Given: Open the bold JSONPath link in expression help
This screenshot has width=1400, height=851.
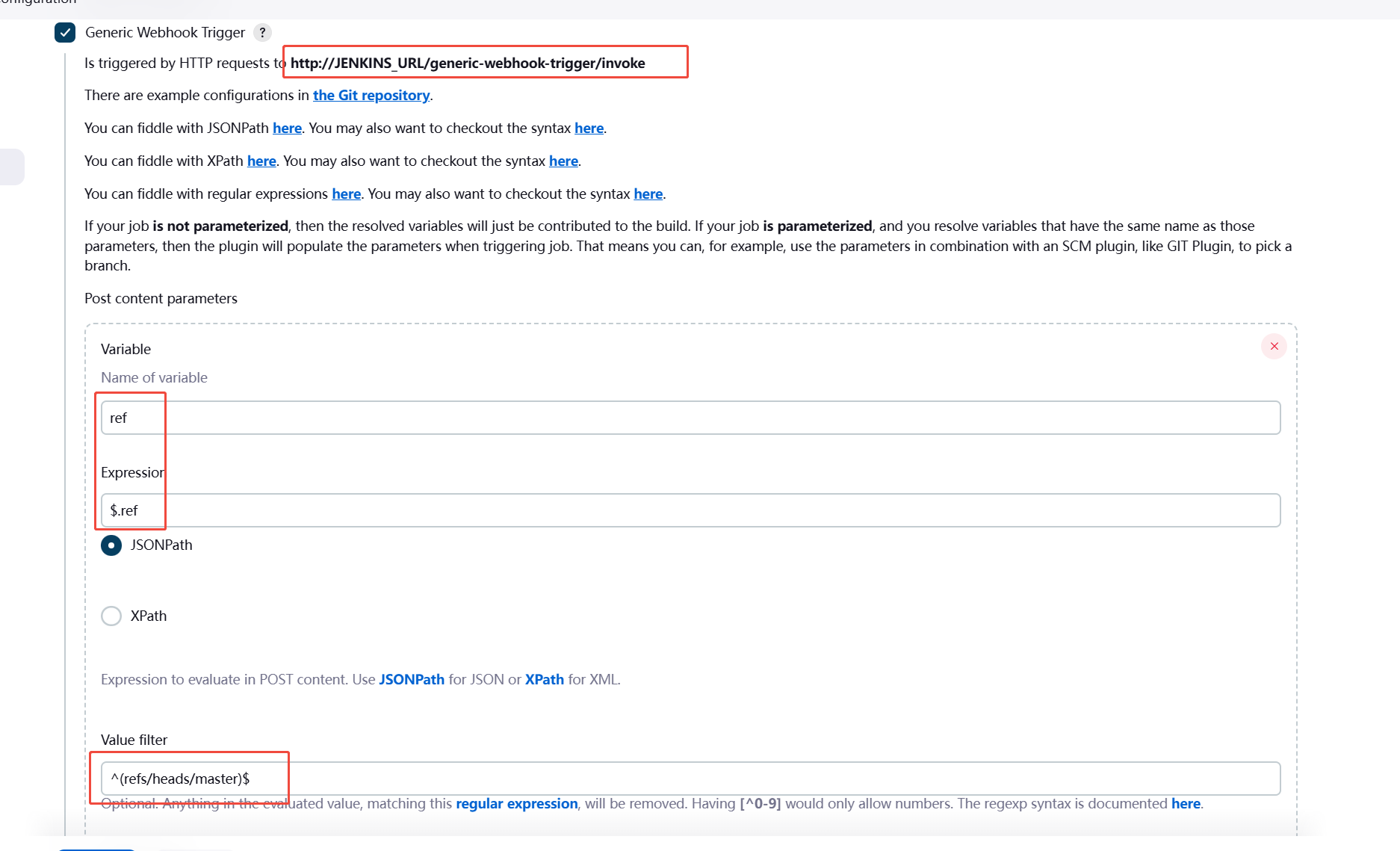Looking at the screenshot, I should click(x=412, y=679).
